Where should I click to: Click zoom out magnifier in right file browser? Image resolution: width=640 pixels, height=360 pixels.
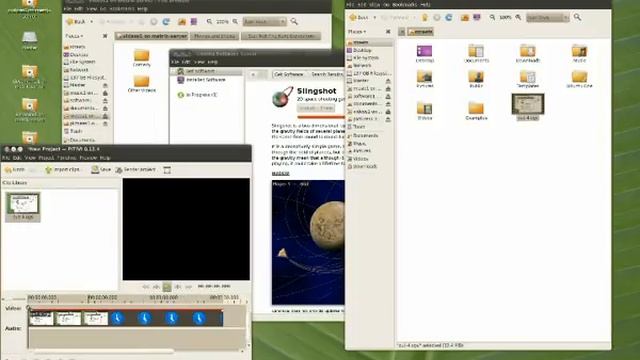[x=492, y=18]
